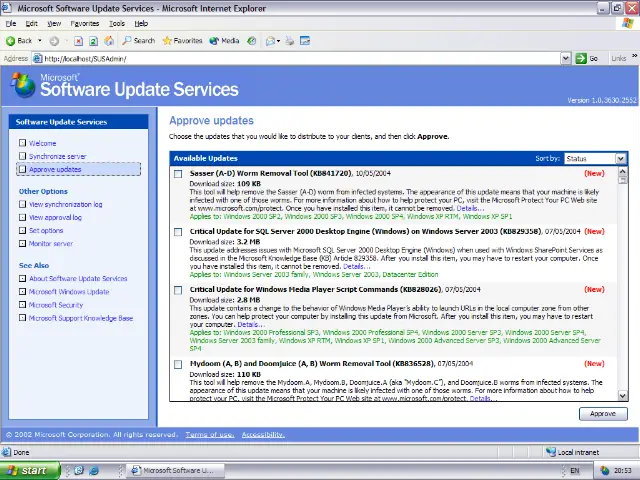Open the Accessibility footer link

click(263, 435)
